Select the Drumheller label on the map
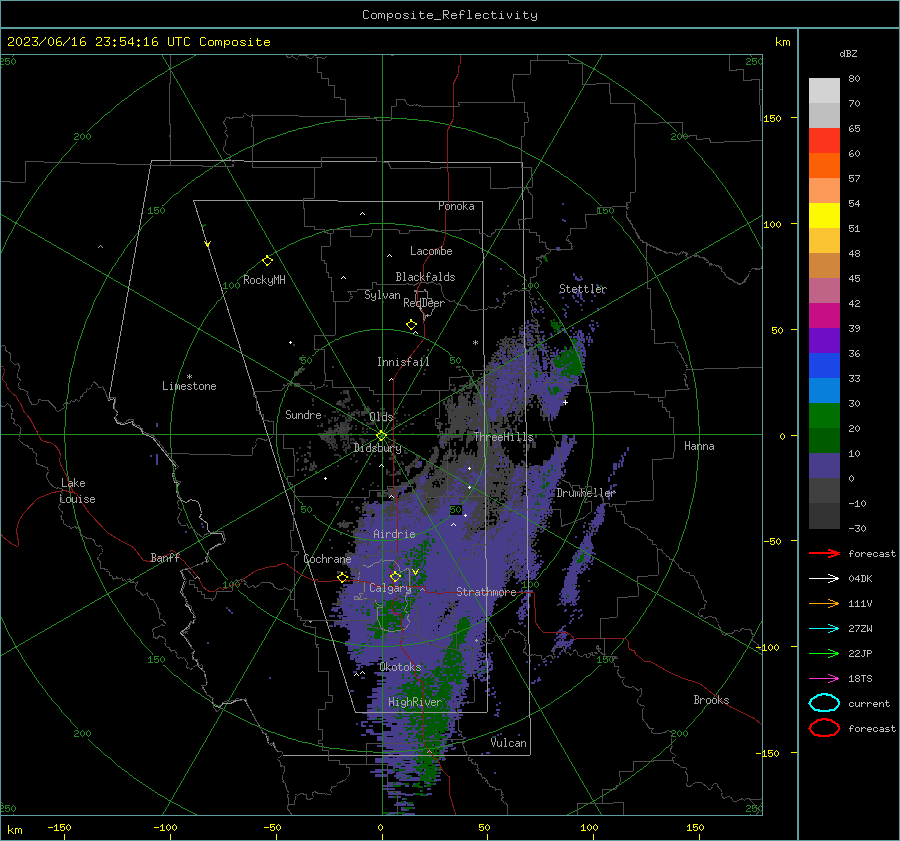This screenshot has height=841, width=900. click(x=585, y=493)
